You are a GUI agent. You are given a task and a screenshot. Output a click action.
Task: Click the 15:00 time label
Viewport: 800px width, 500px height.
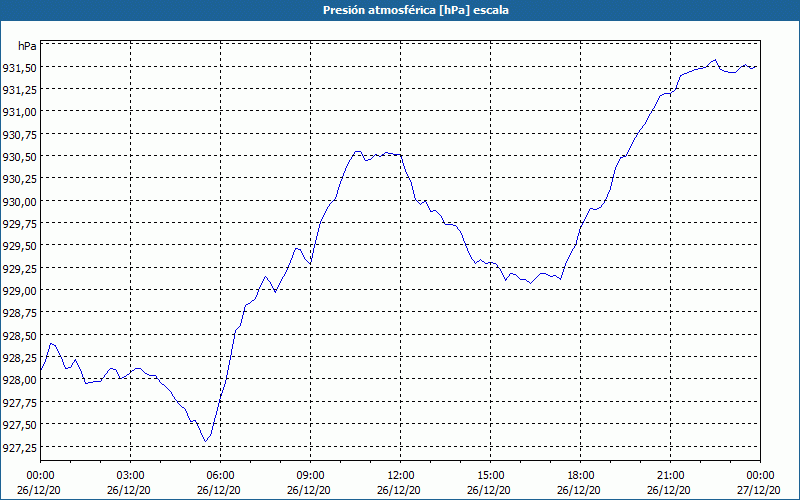point(490,476)
